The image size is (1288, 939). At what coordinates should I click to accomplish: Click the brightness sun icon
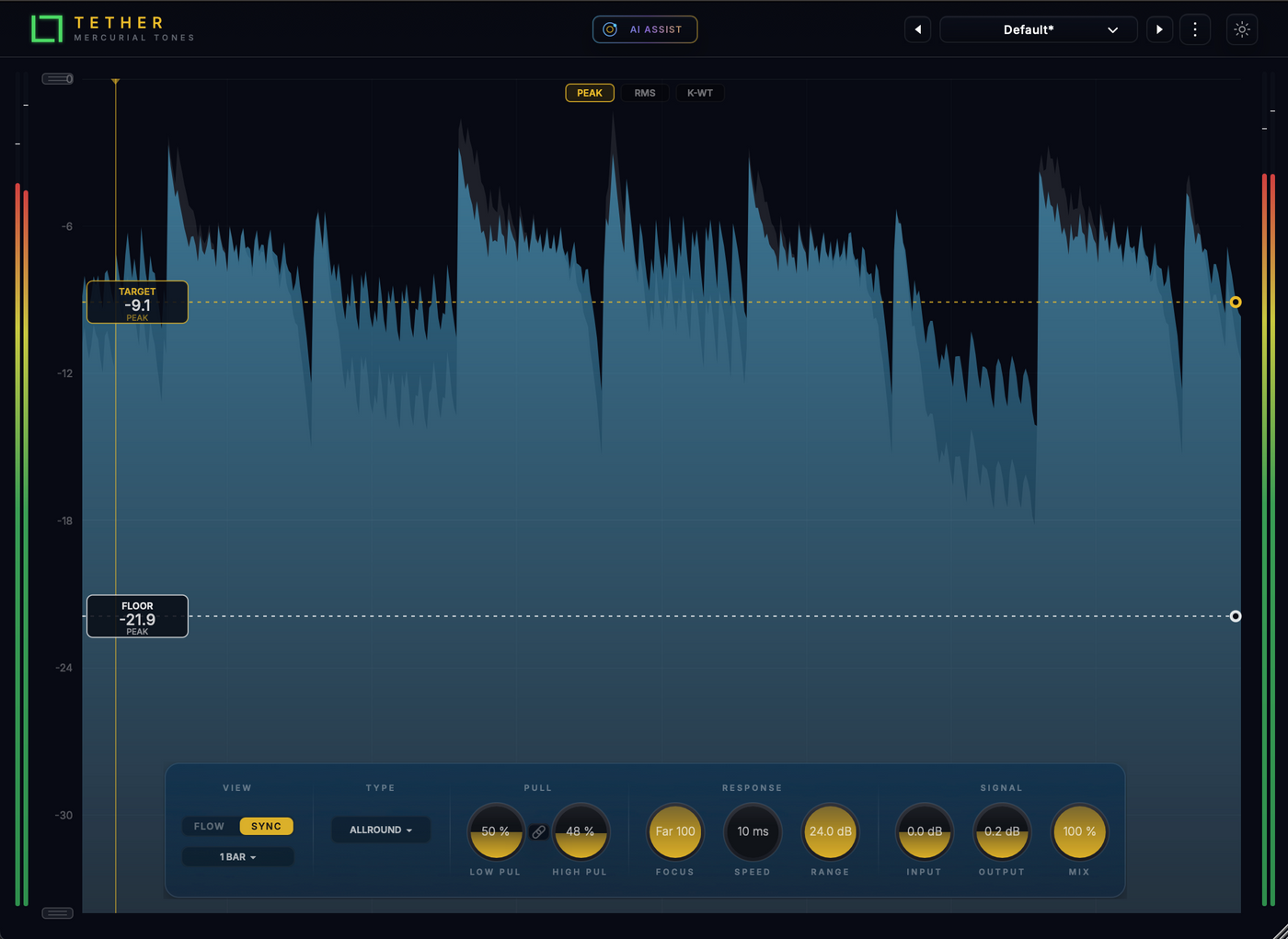1242,29
